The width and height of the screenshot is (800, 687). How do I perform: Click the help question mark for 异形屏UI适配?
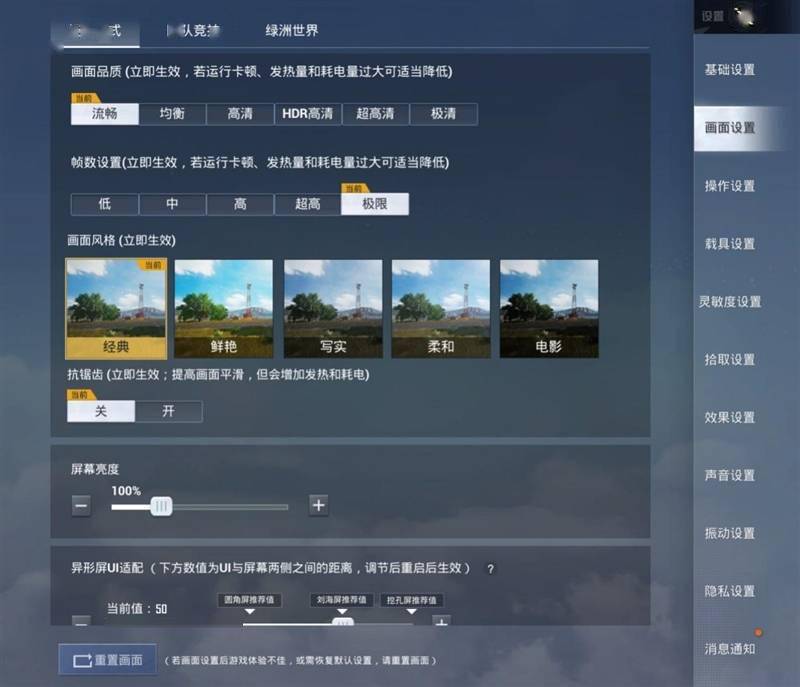point(490,569)
